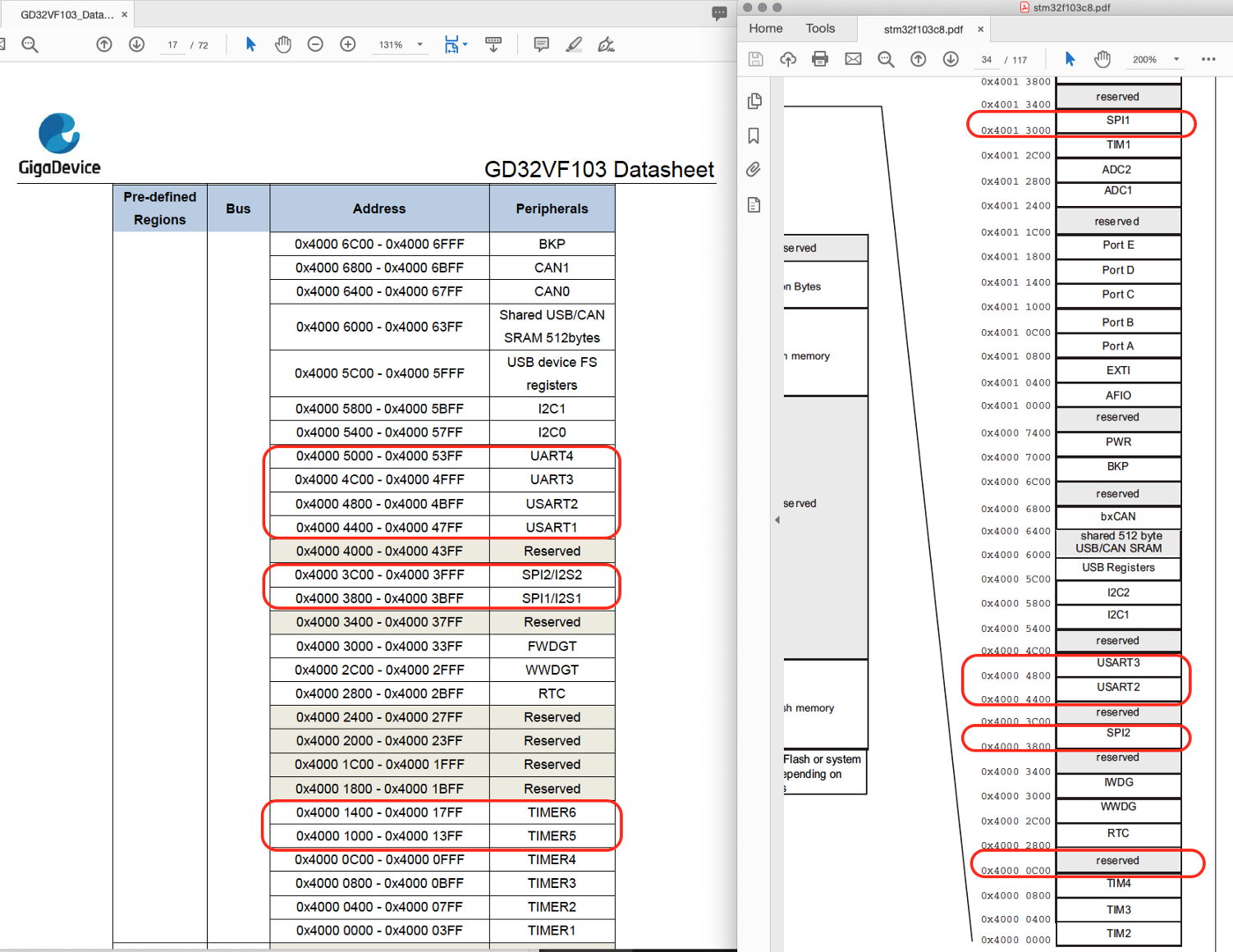Go to next page in the GD32VF103 datasheet
Screen dimensions: 1233x952
click(x=137, y=44)
